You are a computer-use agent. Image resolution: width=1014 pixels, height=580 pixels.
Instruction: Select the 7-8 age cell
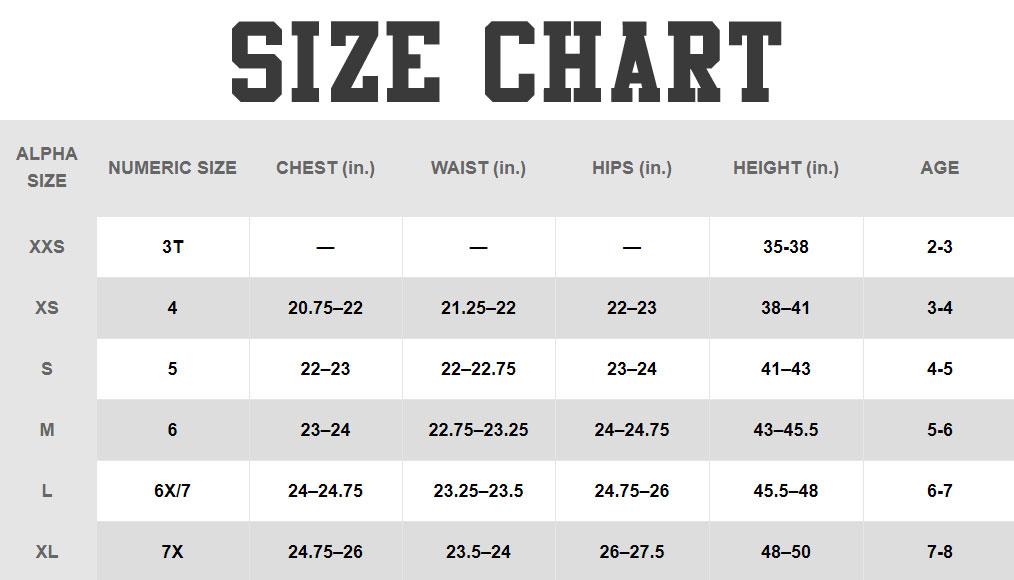(x=939, y=552)
